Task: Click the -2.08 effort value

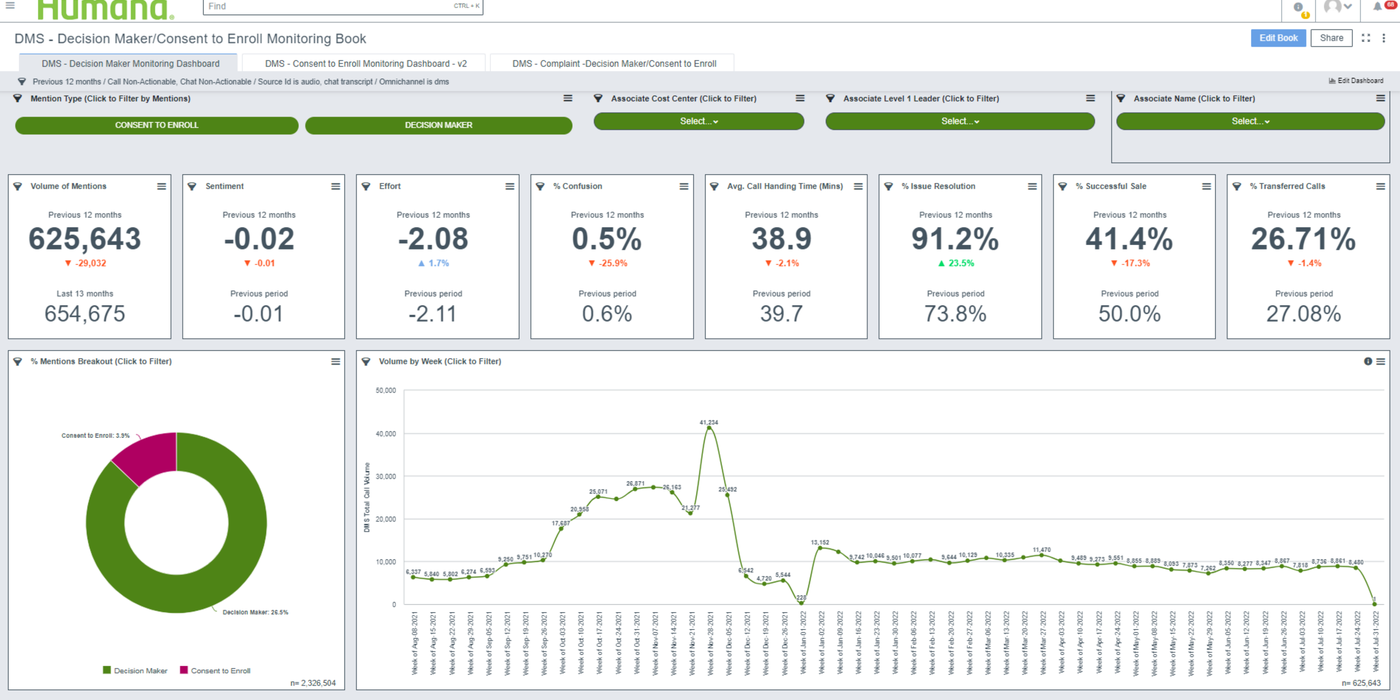Action: pyautogui.click(x=432, y=239)
